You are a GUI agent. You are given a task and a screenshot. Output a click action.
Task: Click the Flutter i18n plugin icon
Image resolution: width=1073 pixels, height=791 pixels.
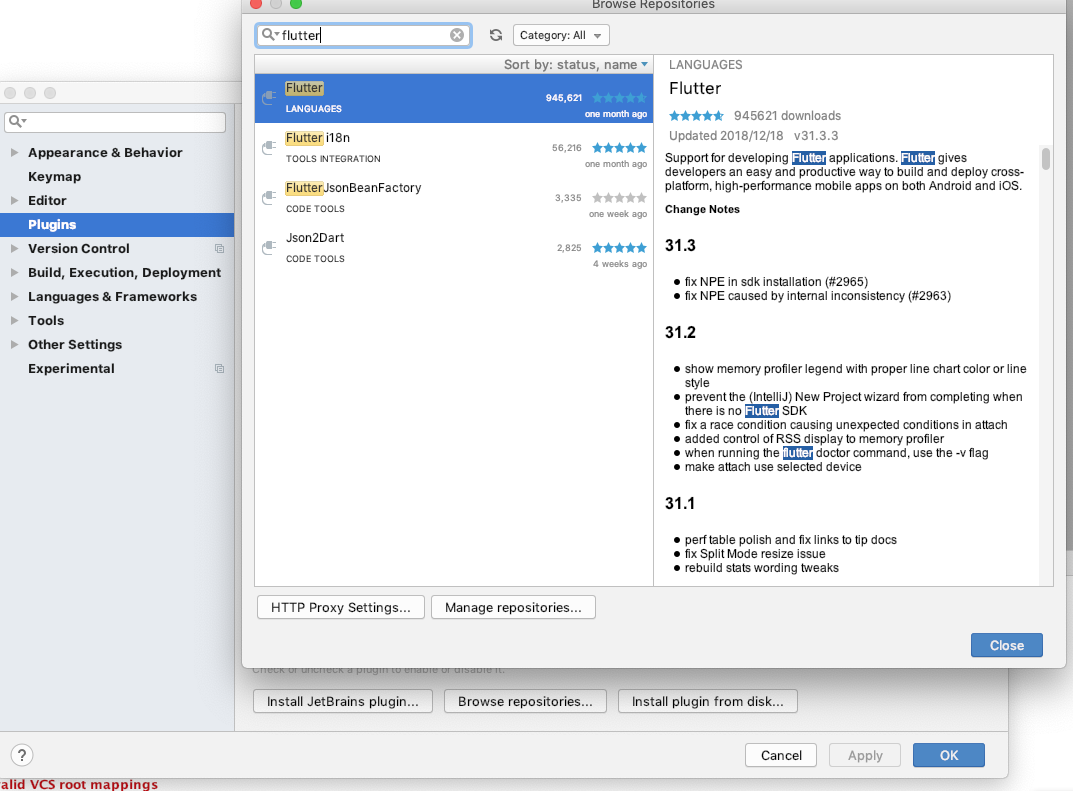(x=269, y=148)
